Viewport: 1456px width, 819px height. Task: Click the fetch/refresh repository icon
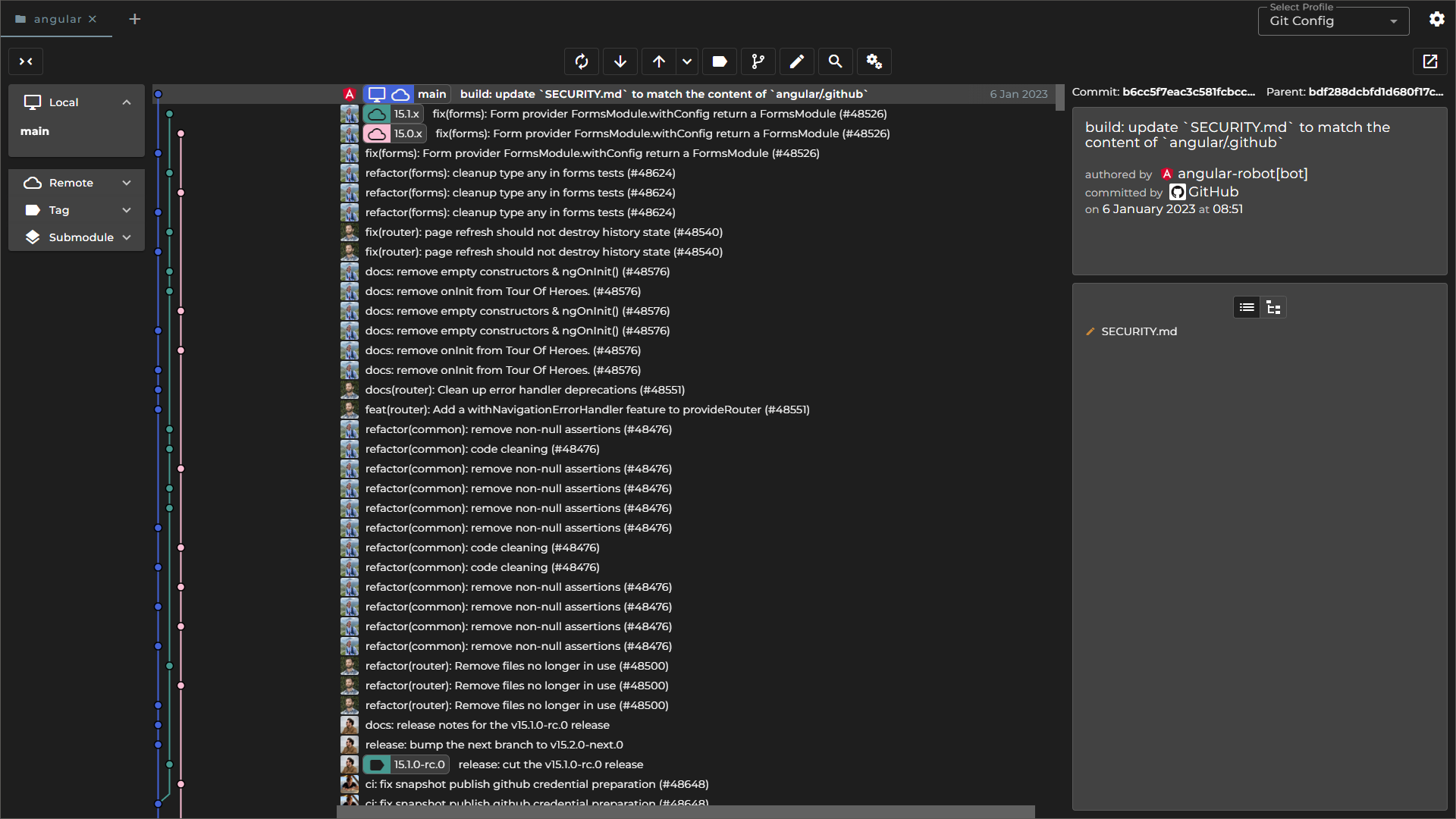pos(582,61)
